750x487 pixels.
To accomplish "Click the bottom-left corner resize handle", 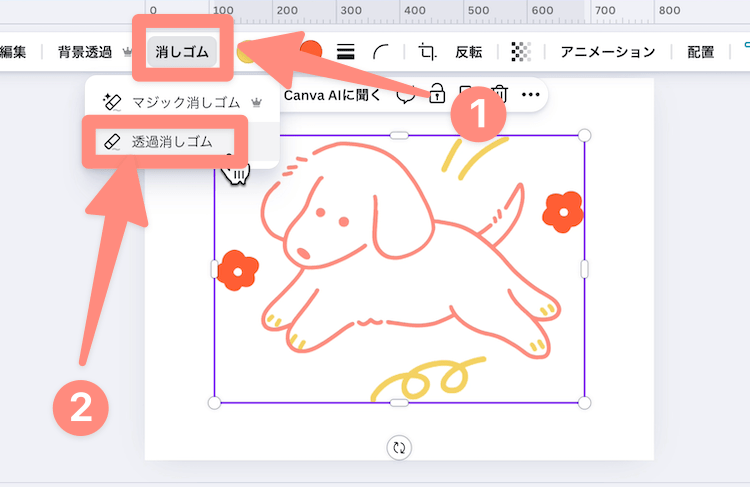I will pos(214,403).
